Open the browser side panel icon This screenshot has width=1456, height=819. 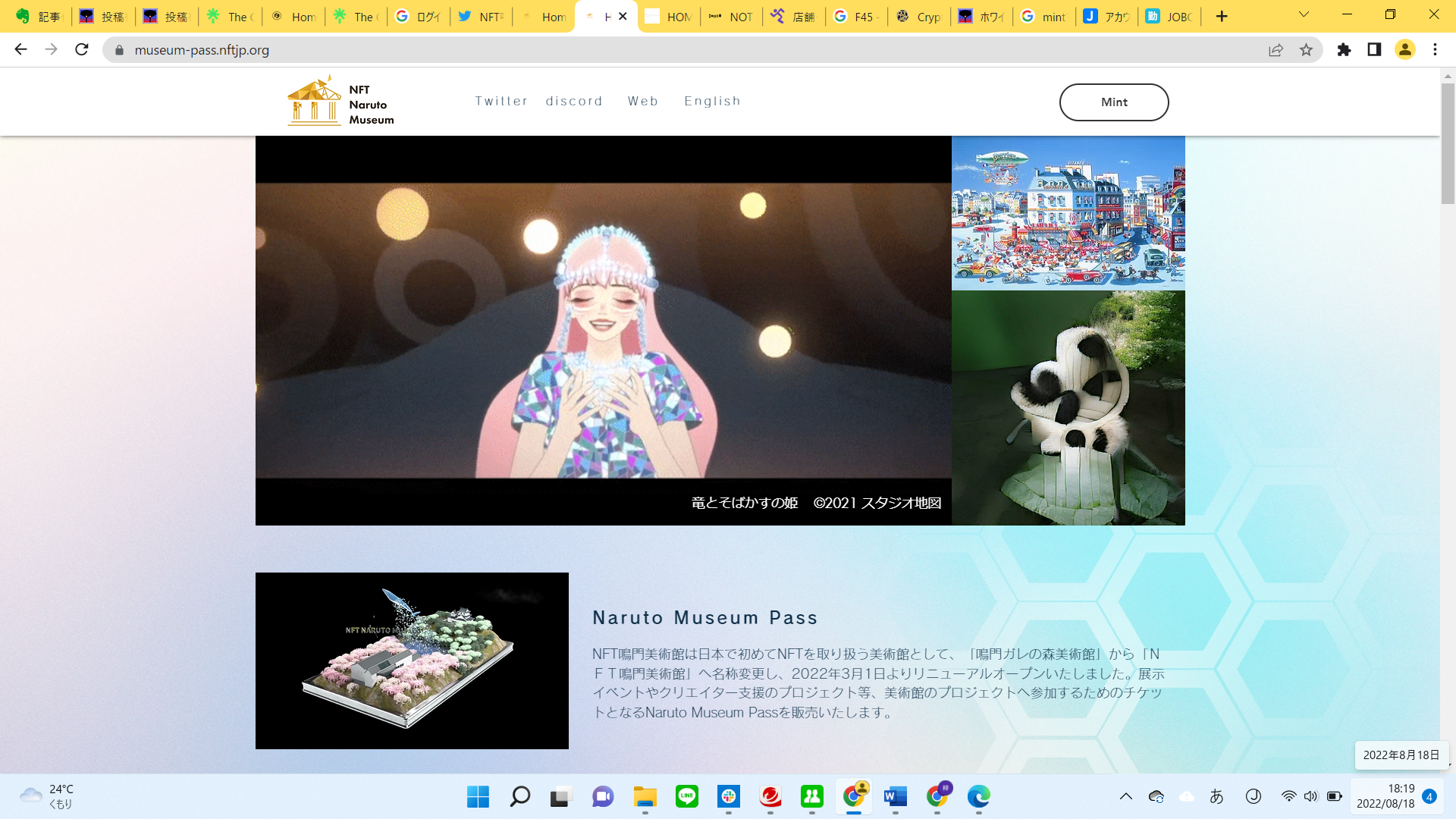(x=1374, y=50)
